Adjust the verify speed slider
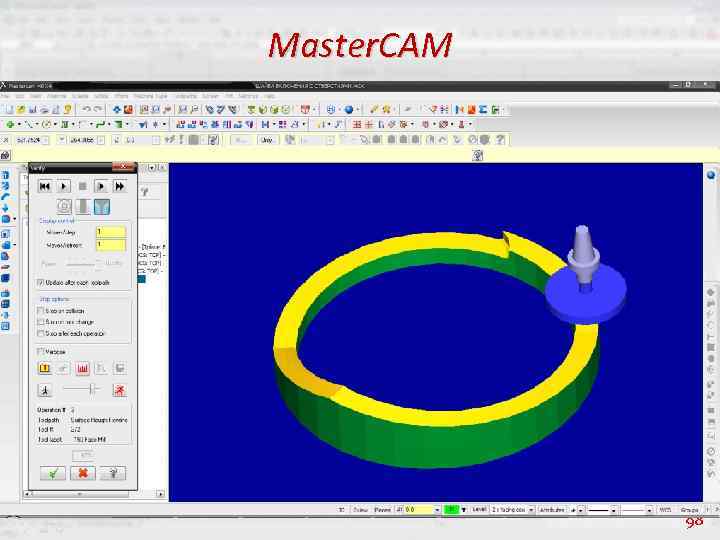 tap(83, 389)
